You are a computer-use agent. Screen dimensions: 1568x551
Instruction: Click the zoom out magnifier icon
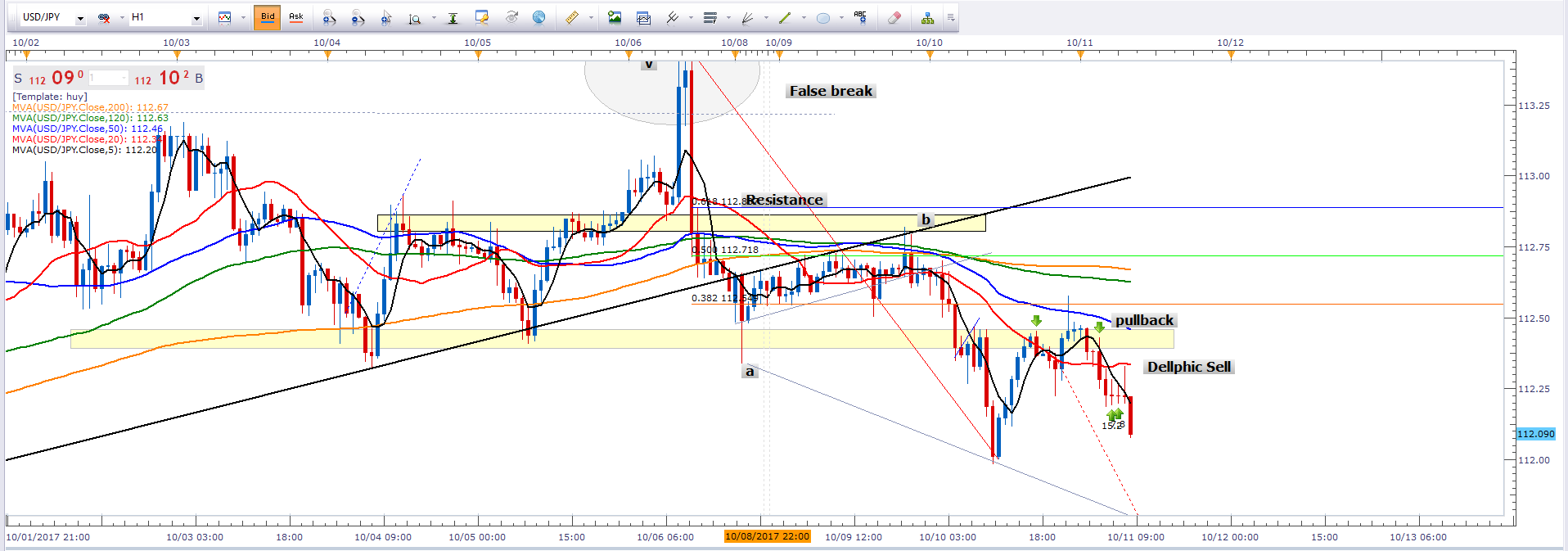(x=358, y=17)
